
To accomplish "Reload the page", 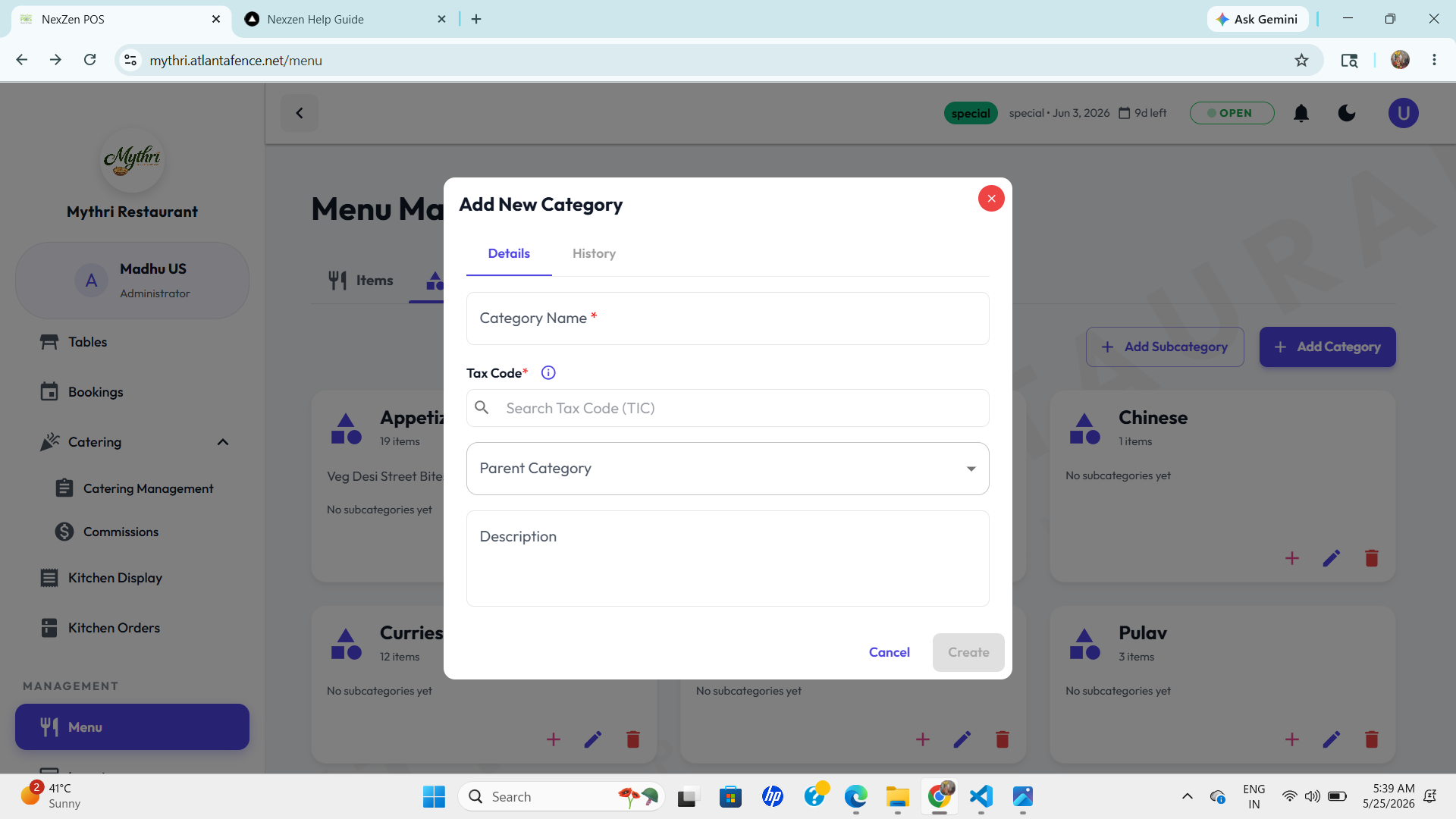I will (89, 60).
